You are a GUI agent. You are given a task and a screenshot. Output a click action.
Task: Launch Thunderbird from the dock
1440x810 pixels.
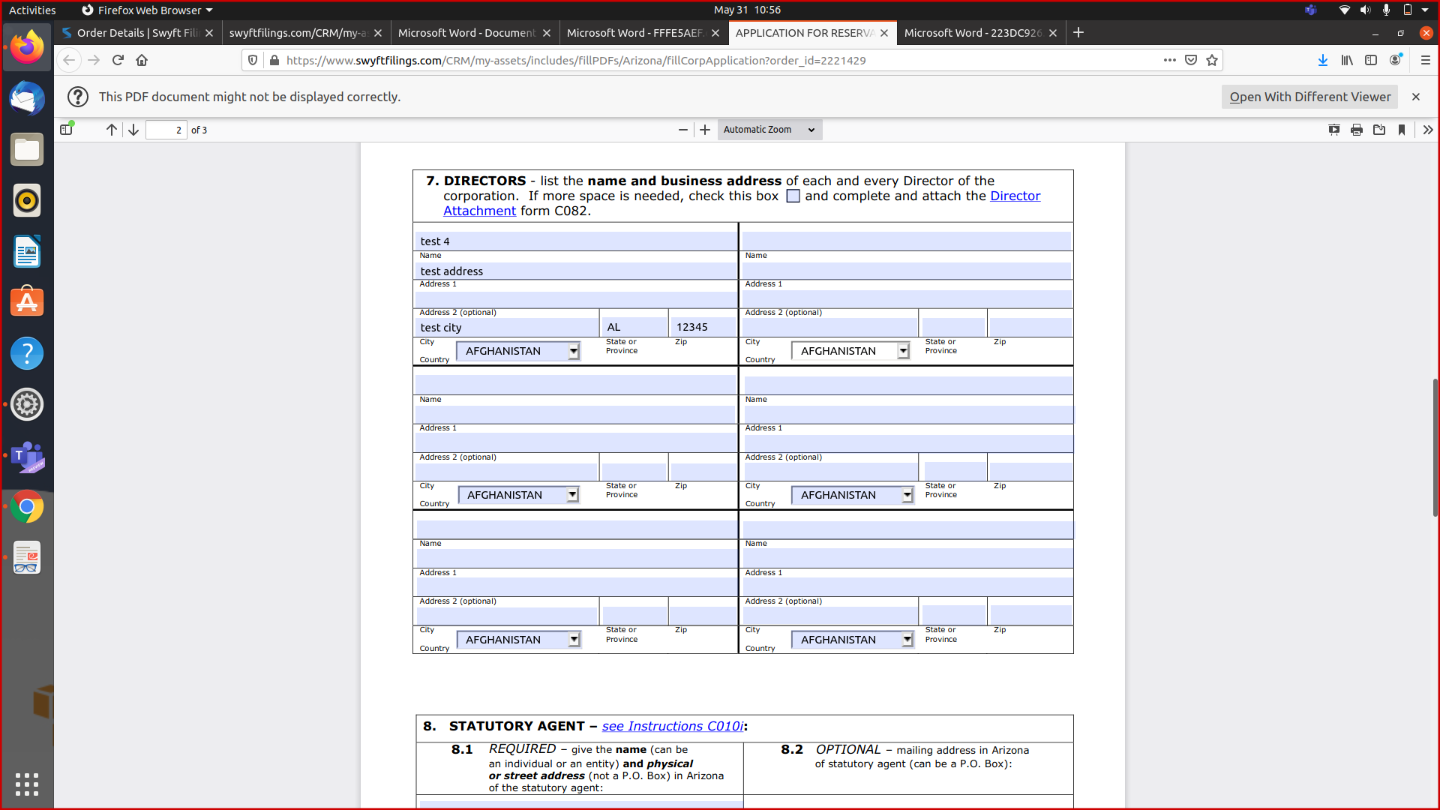(x=27, y=98)
